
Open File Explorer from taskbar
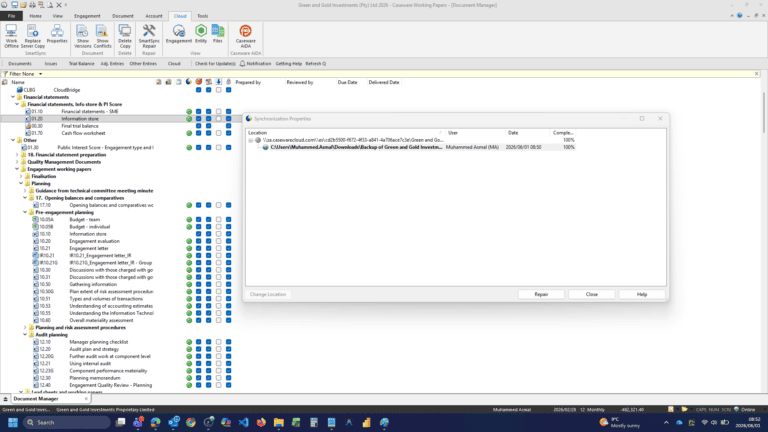pyautogui.click(x=279, y=422)
